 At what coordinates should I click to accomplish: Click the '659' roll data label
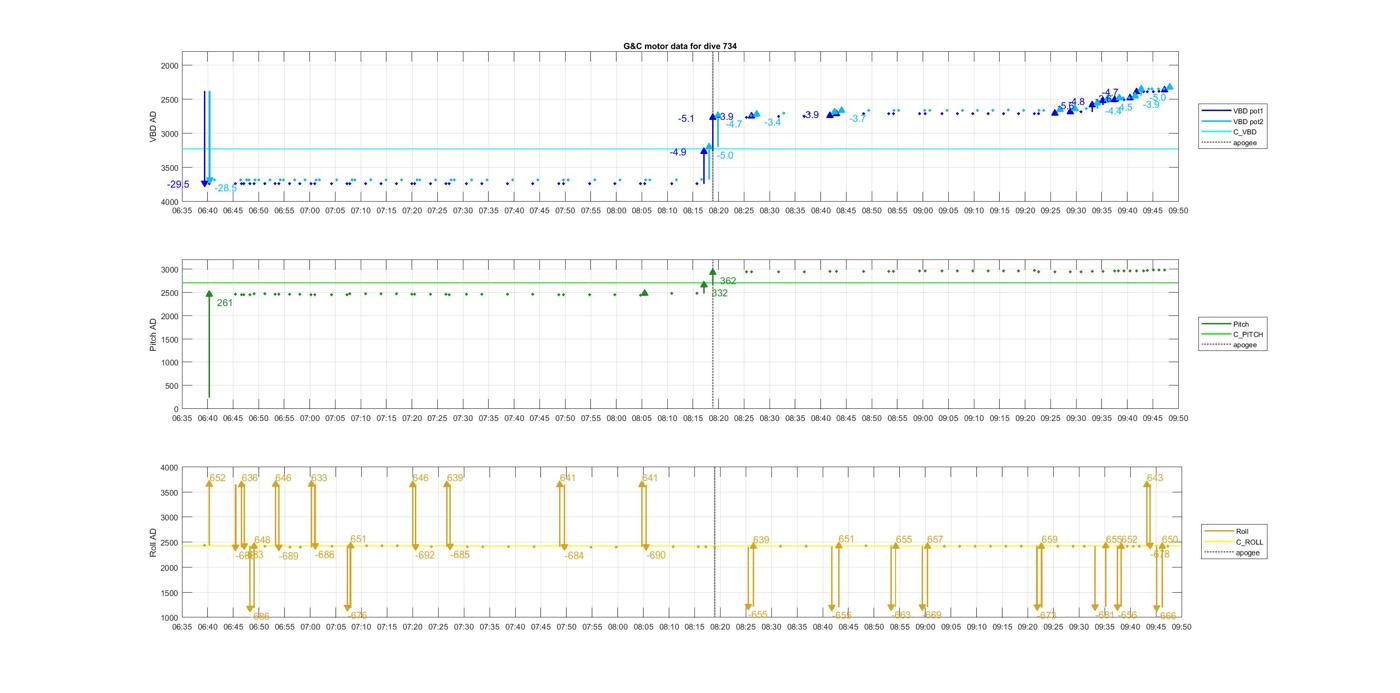pos(1049,540)
